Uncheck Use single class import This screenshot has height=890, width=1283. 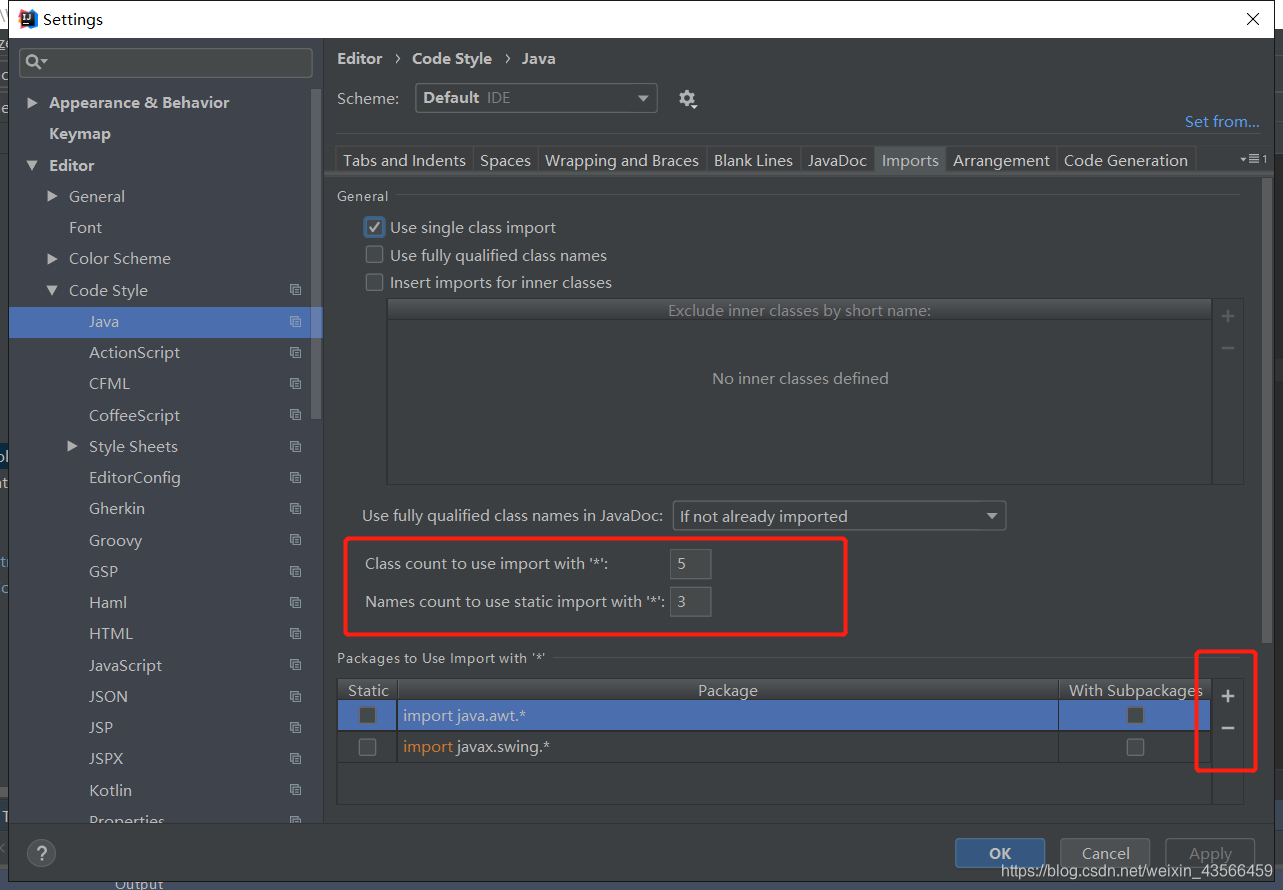[x=375, y=227]
